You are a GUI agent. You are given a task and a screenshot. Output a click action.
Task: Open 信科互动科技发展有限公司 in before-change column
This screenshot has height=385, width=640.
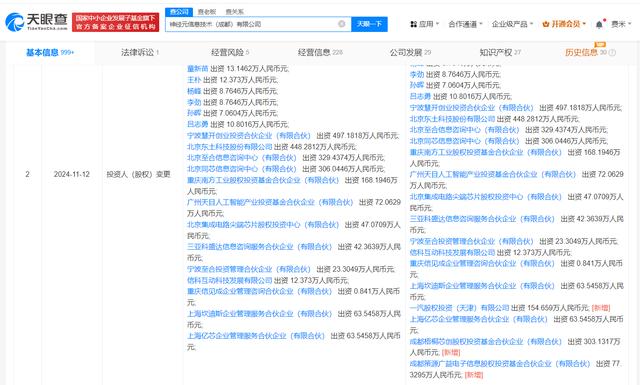tap(229, 280)
